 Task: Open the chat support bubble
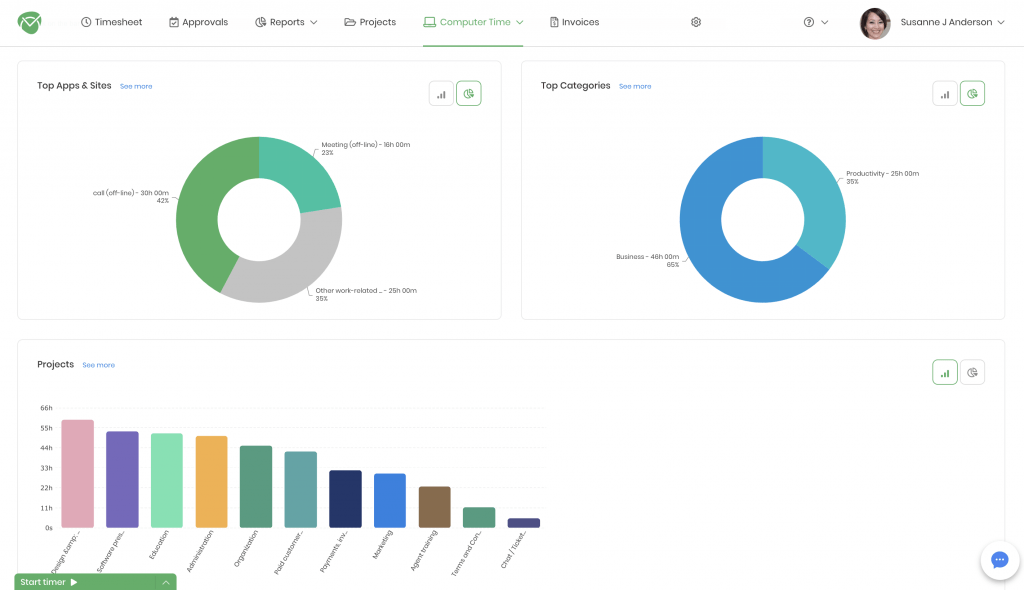tap(999, 560)
